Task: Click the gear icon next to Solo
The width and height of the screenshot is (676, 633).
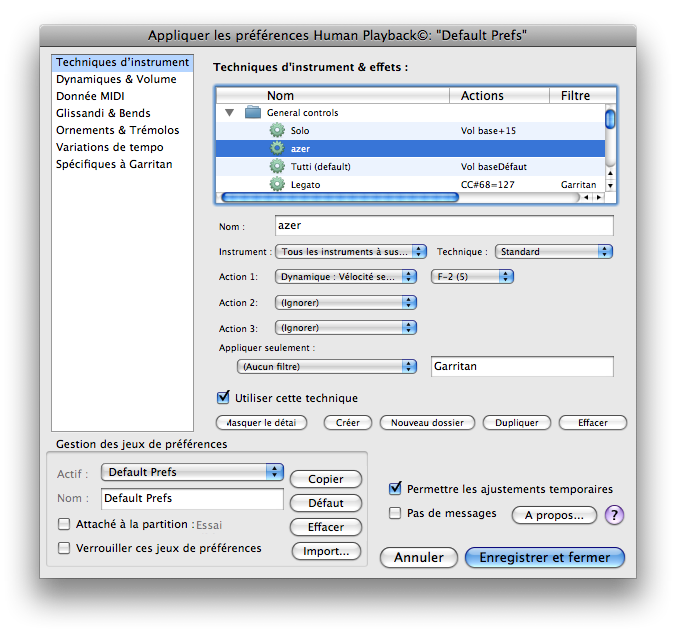Action: (x=277, y=131)
